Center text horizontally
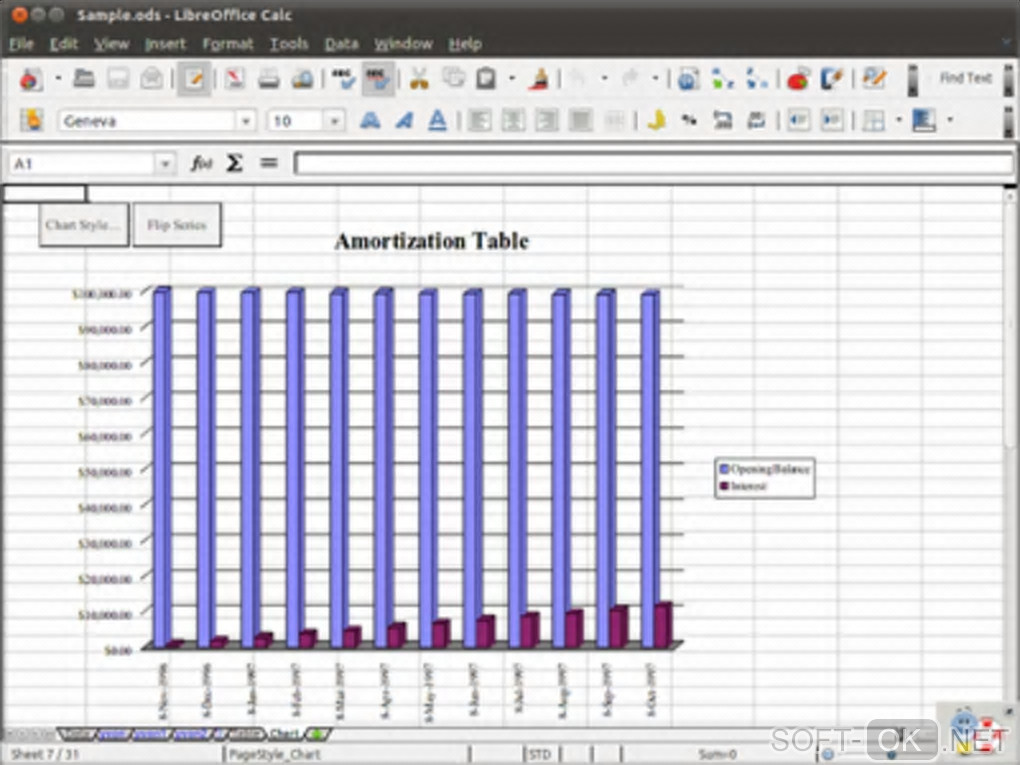Viewport: 1020px width, 765px height. 513,120
